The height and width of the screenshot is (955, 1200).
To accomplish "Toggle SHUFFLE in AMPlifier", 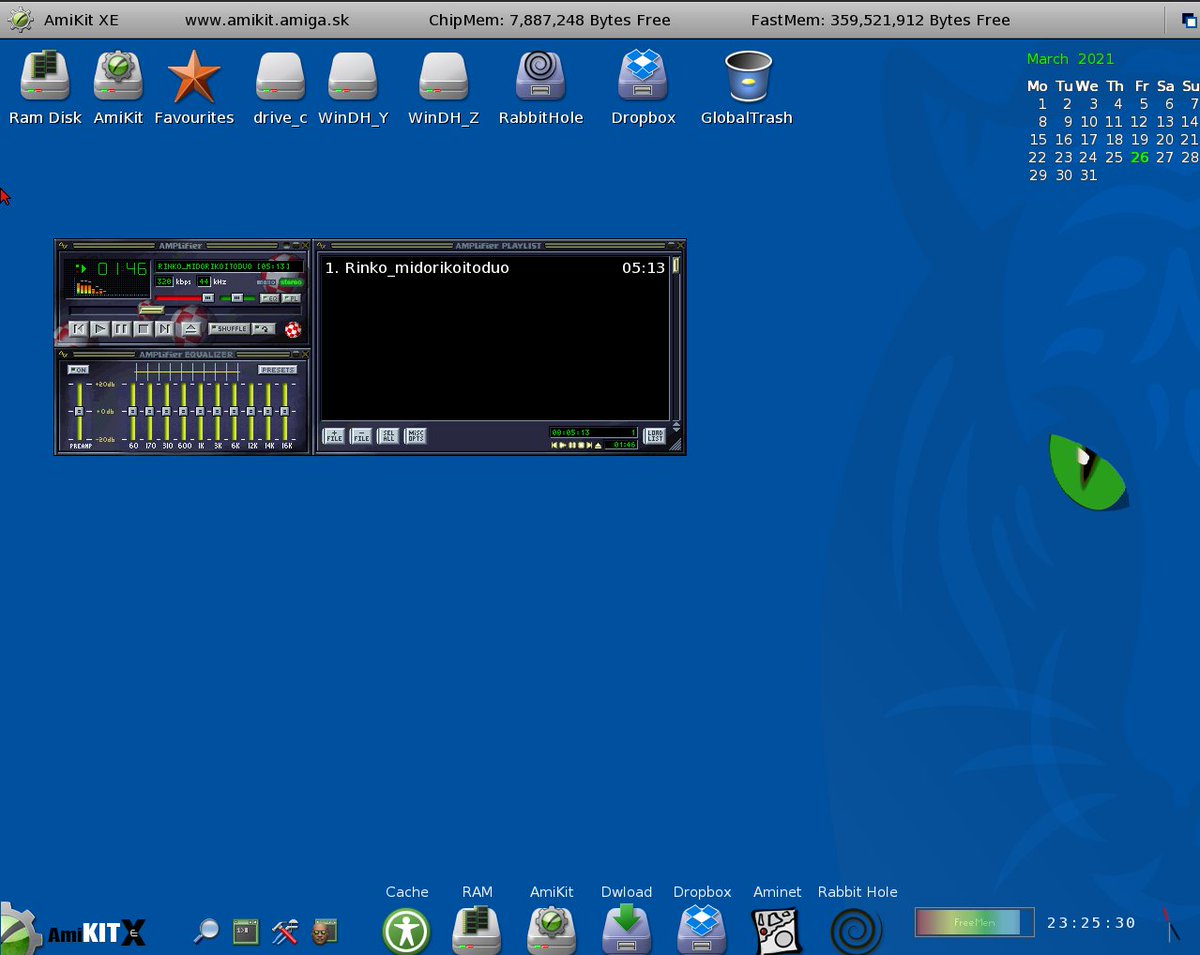I will [229, 328].
